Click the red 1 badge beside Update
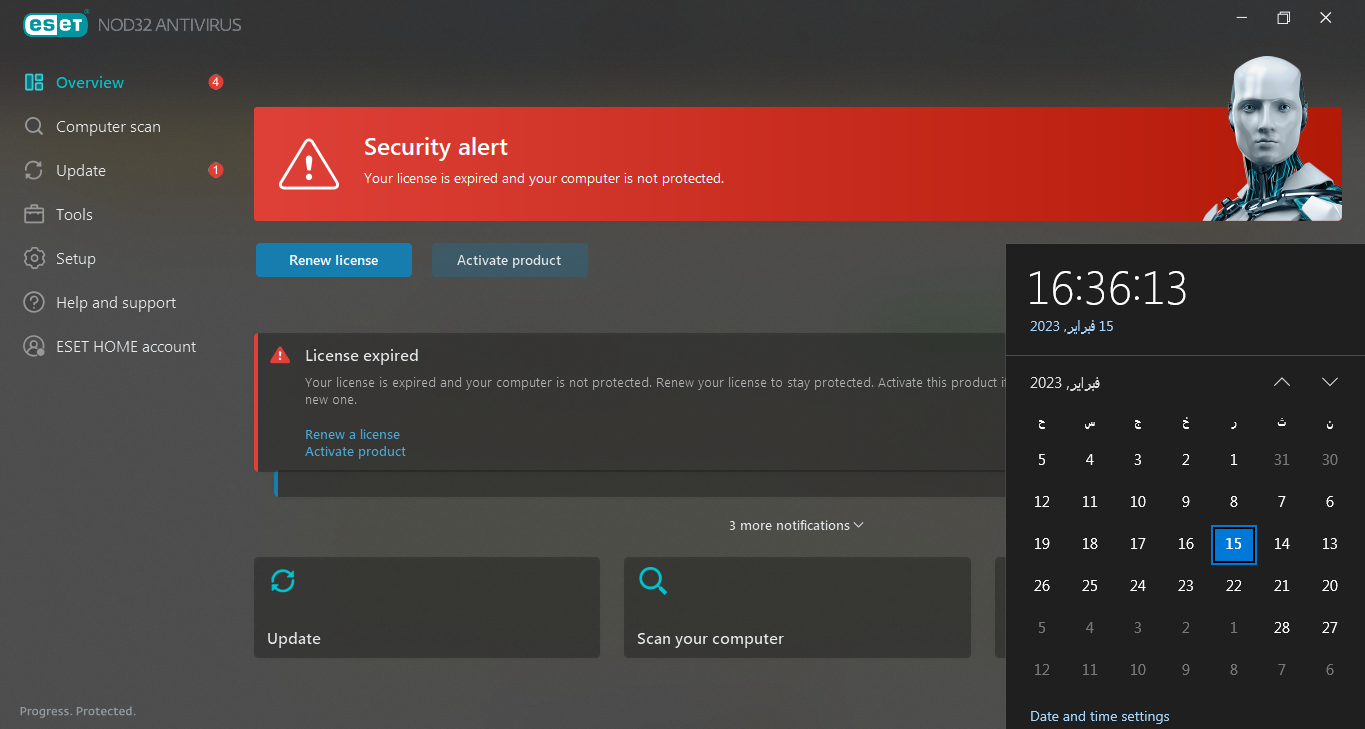The height and width of the screenshot is (729, 1365). pyautogui.click(x=216, y=170)
